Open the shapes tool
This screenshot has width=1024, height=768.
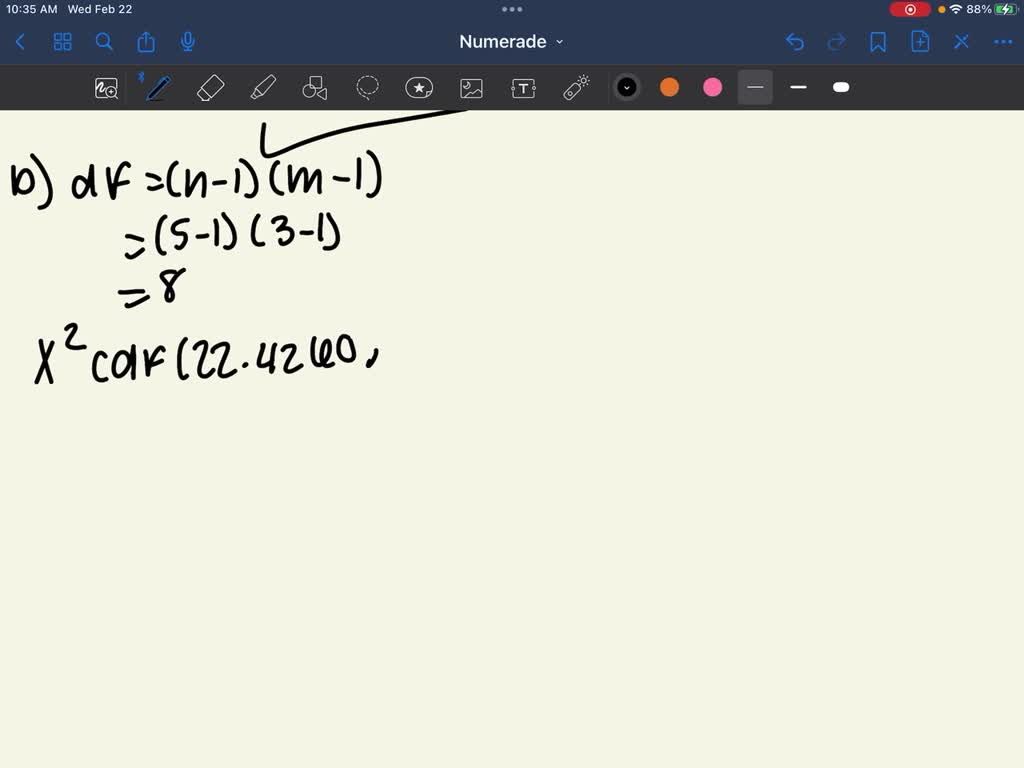coord(315,87)
